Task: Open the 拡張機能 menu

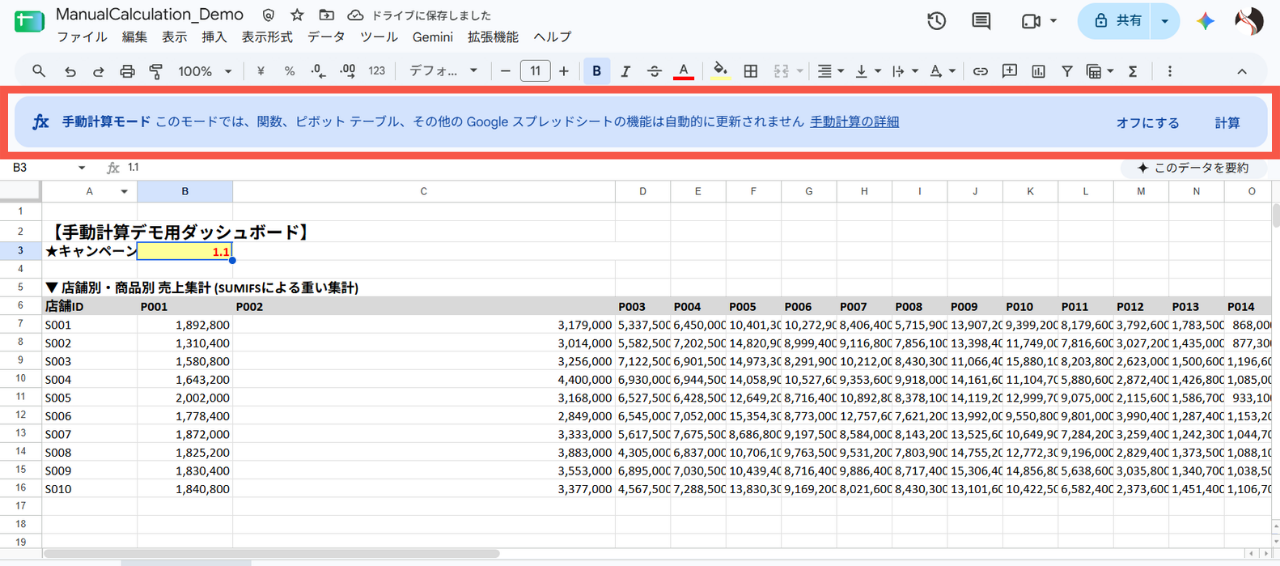Action: (x=493, y=37)
